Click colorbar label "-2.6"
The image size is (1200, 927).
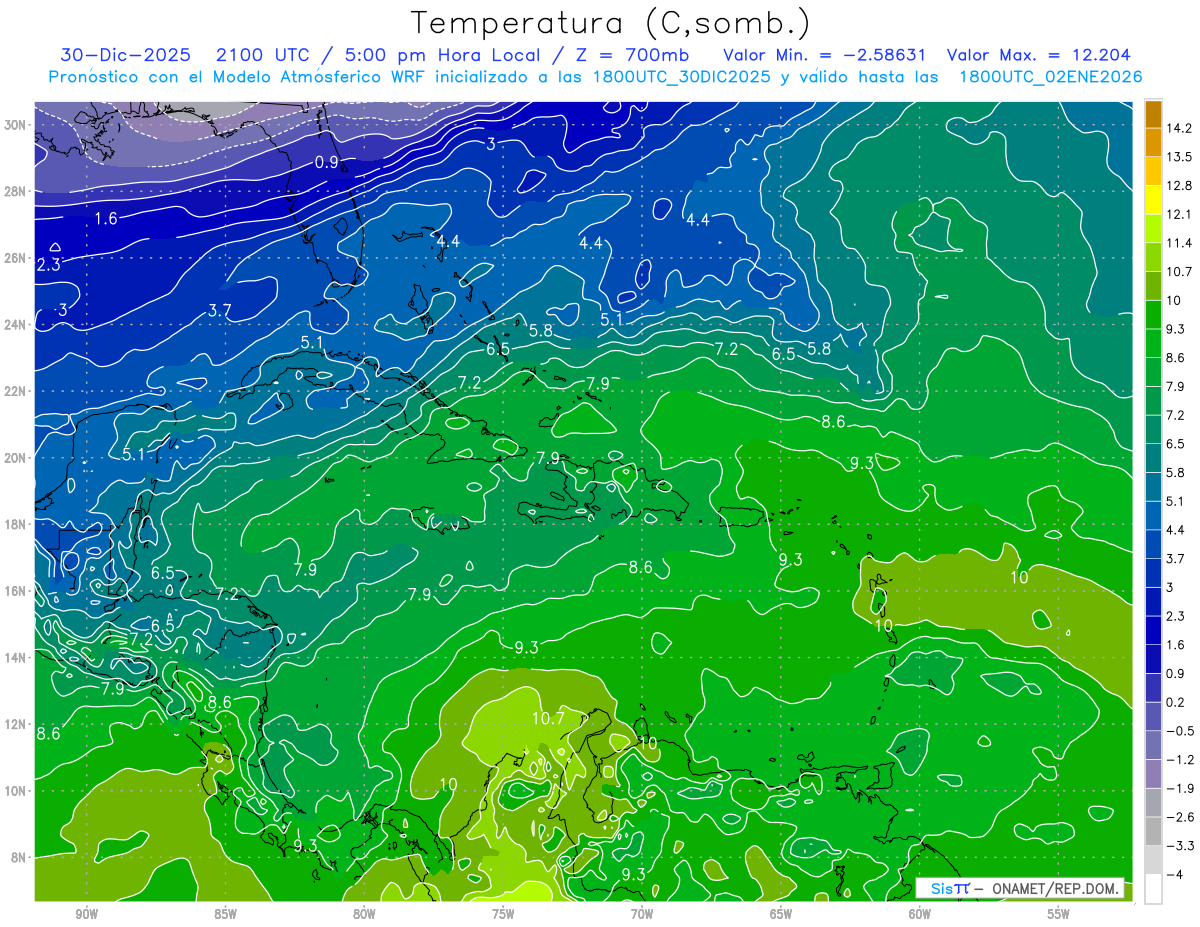point(1180,817)
